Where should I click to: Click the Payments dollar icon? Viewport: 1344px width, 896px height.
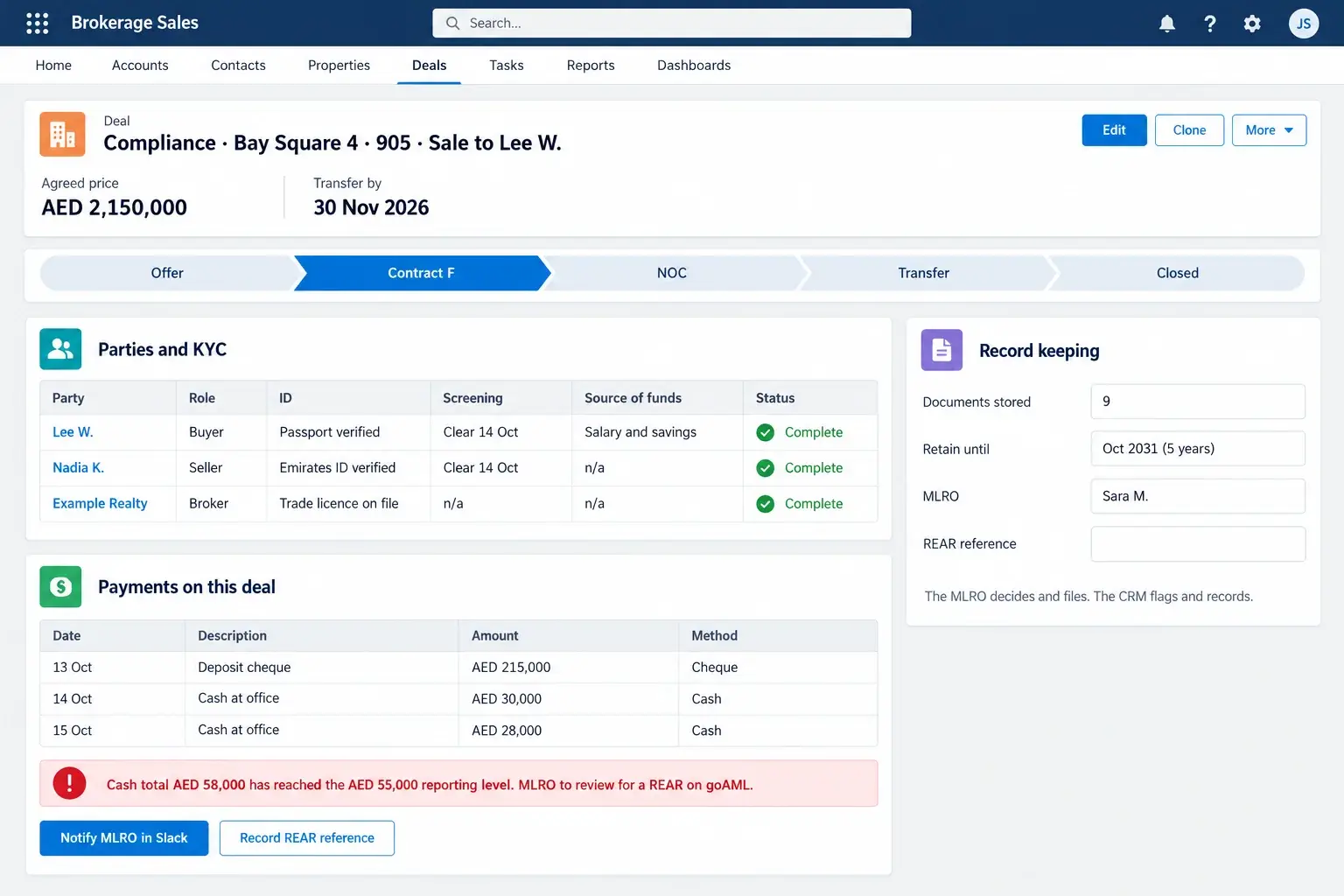click(x=60, y=586)
